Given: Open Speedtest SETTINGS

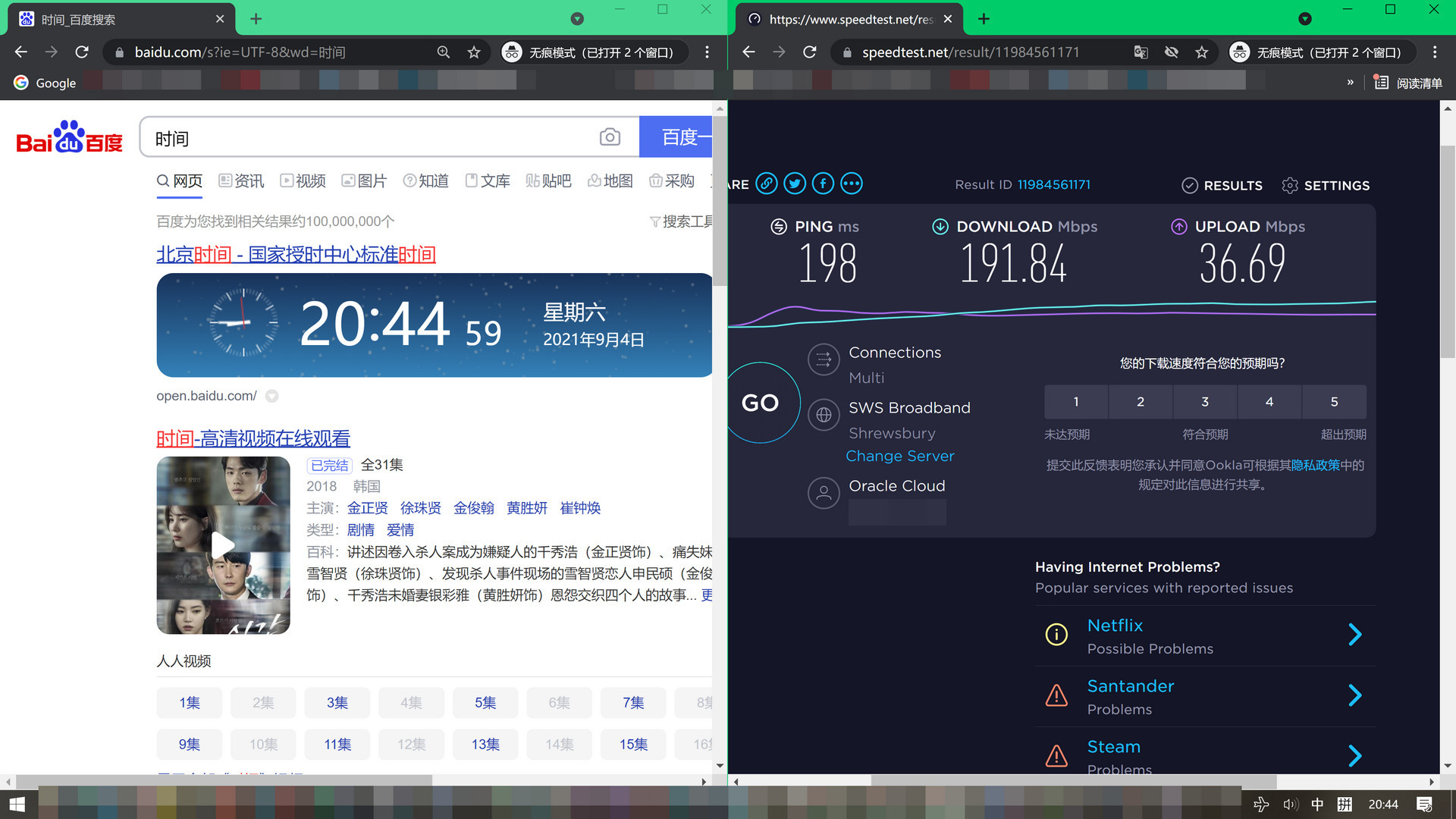Looking at the screenshot, I should tap(1326, 185).
